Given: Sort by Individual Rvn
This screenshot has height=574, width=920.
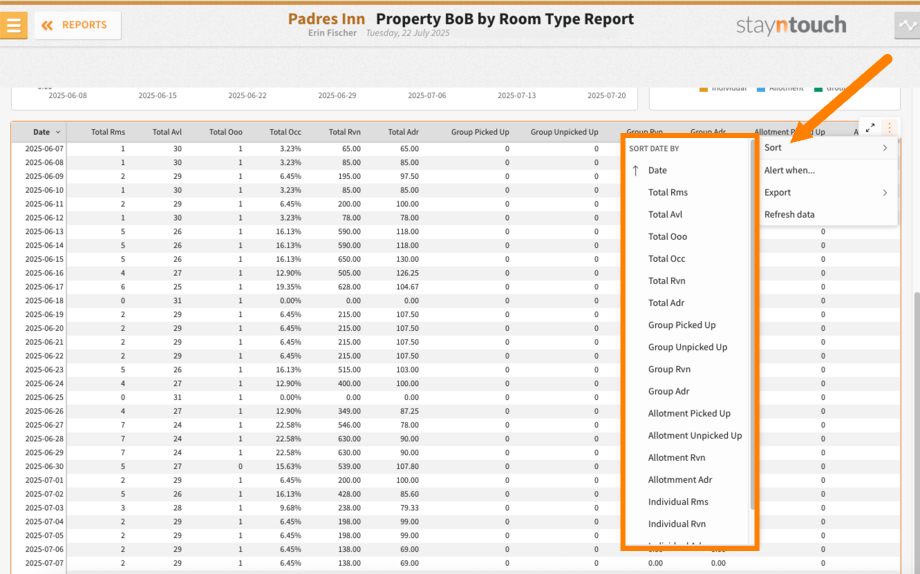Looking at the screenshot, I should coord(677,524).
